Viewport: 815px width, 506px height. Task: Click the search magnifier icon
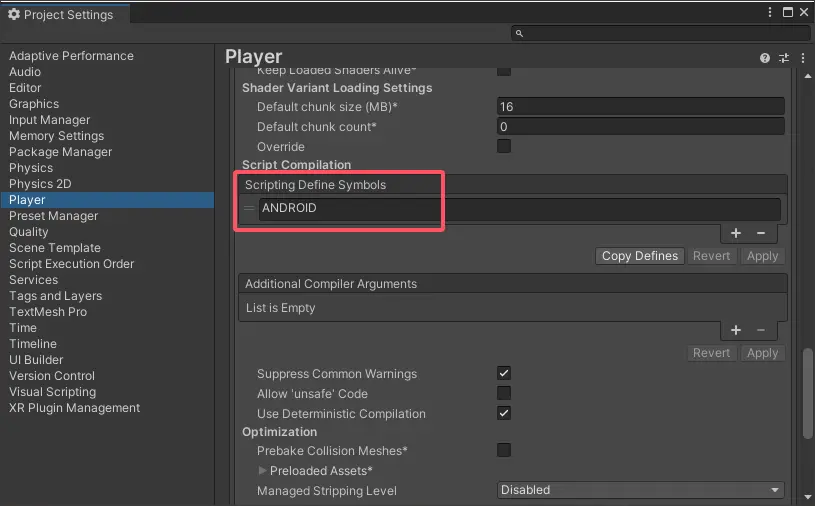point(519,33)
